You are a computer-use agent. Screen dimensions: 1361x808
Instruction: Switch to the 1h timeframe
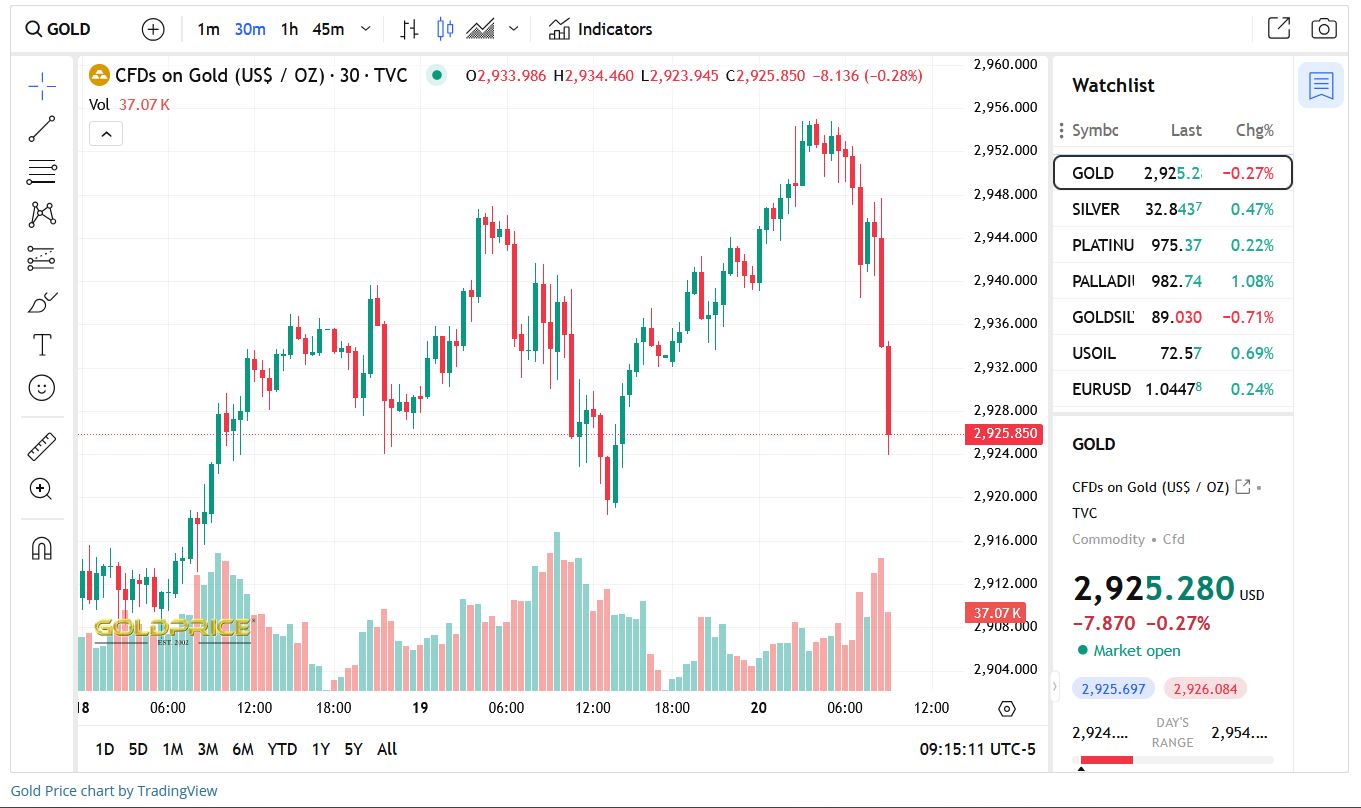(289, 29)
